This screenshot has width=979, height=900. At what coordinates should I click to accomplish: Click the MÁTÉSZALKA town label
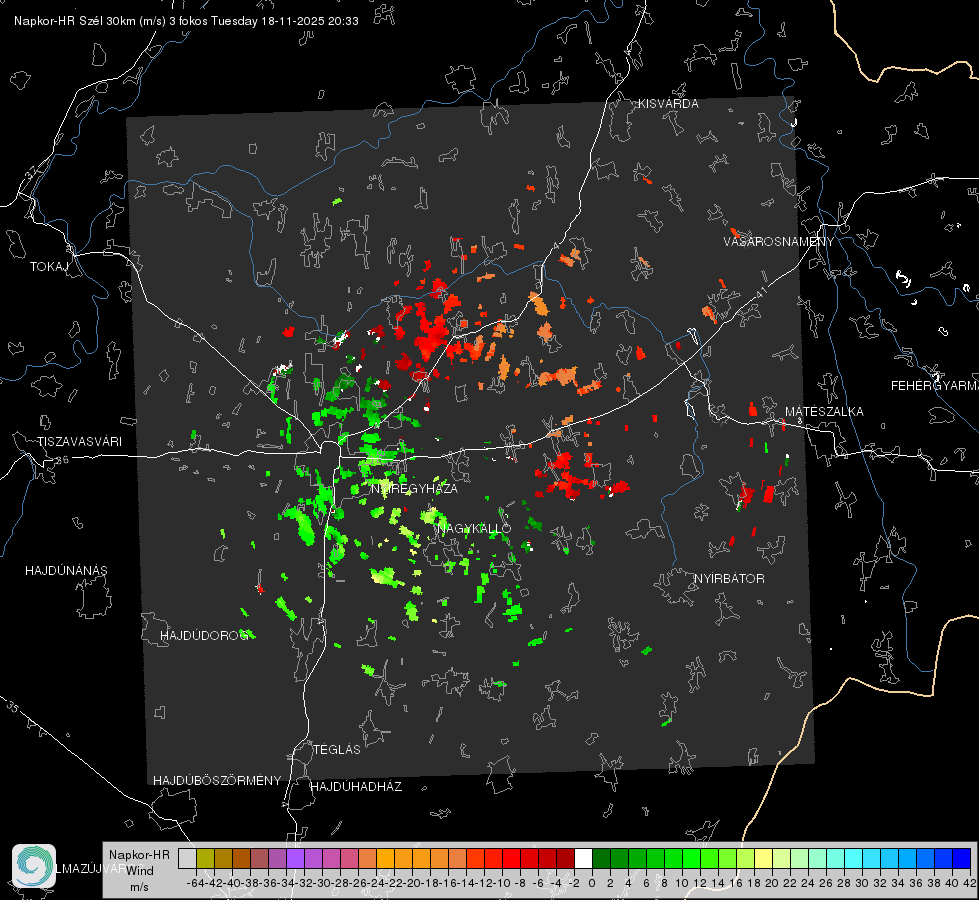[x=824, y=411]
